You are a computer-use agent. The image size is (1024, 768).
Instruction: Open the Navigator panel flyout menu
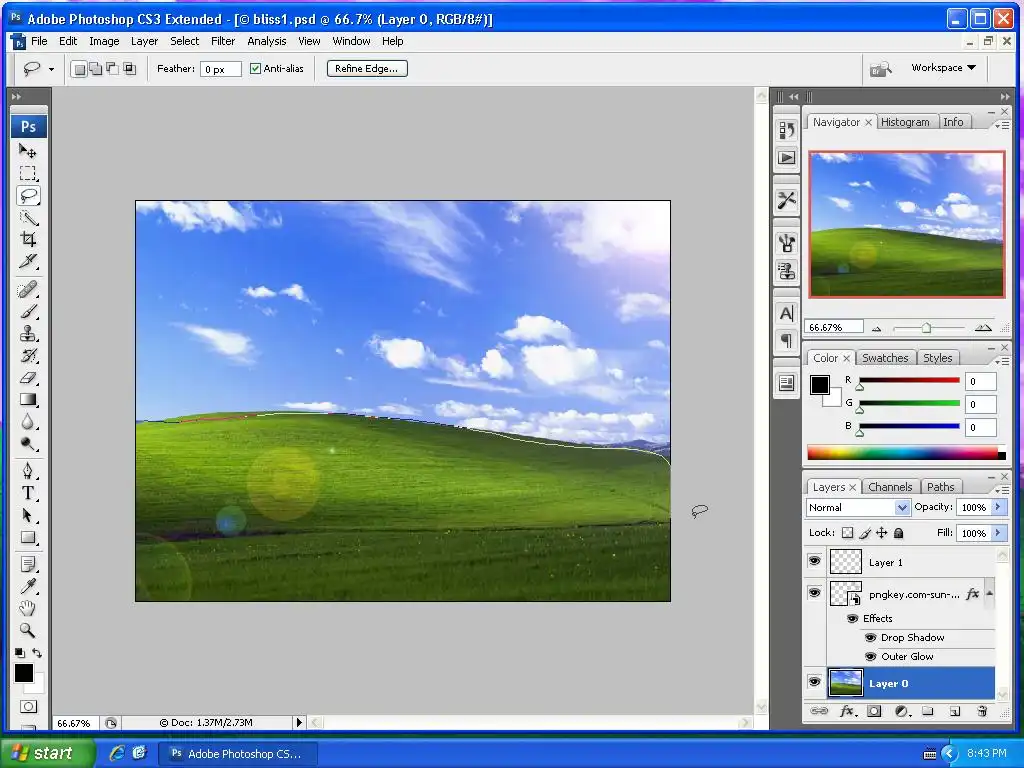(x=1002, y=124)
